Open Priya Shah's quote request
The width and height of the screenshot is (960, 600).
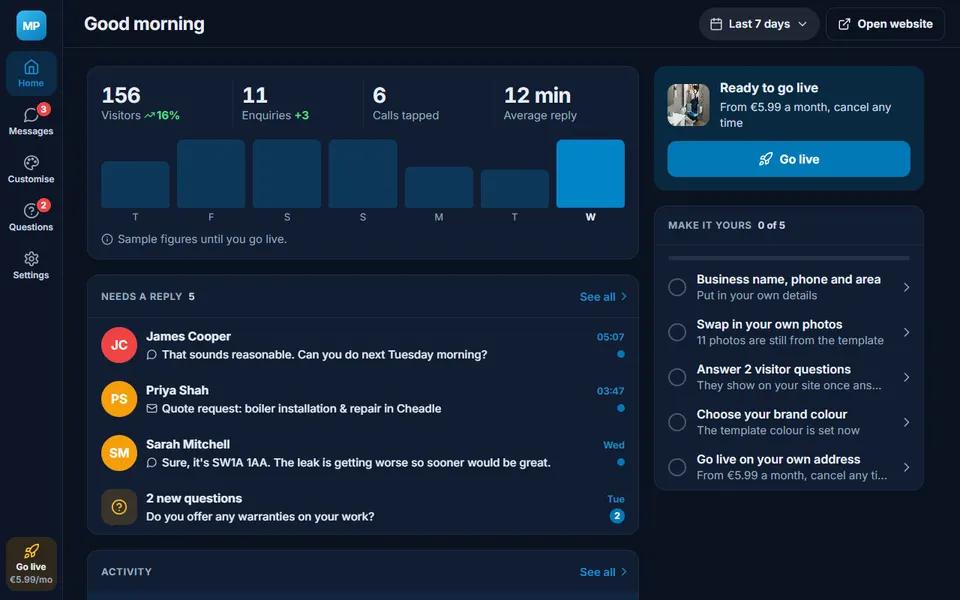[x=363, y=399]
